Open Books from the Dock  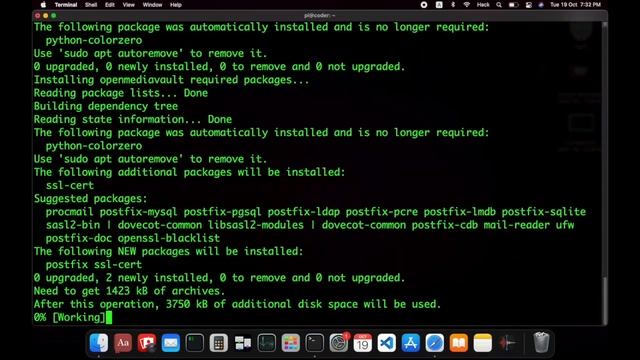tap(459, 343)
